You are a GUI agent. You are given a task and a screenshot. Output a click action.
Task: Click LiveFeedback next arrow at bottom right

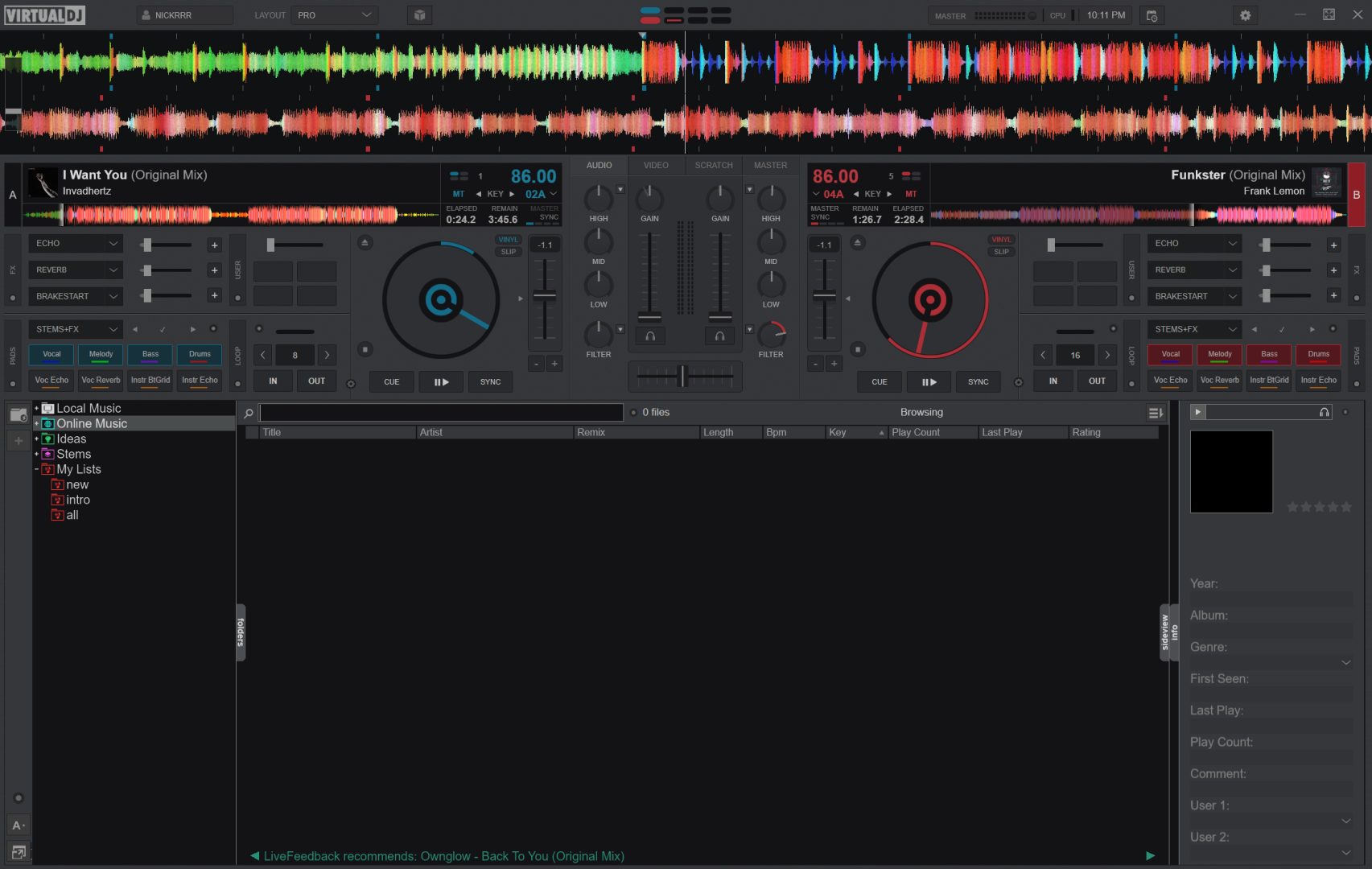tap(1150, 856)
